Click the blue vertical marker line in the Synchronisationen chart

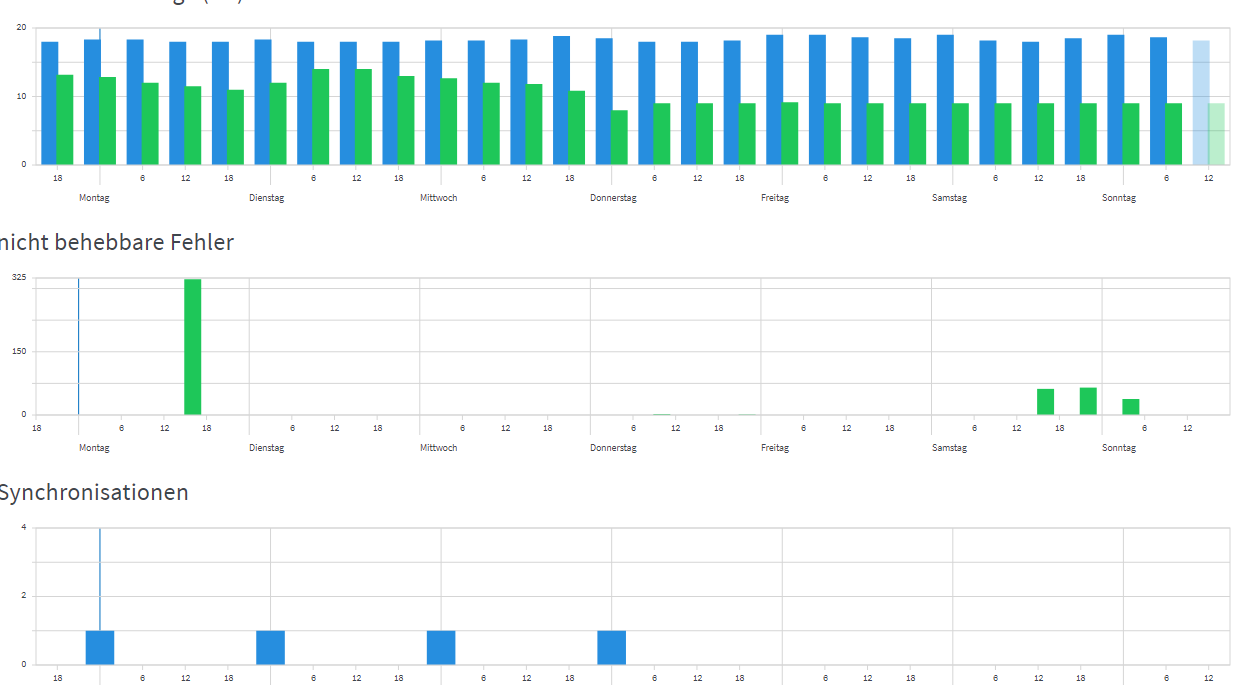click(100, 580)
